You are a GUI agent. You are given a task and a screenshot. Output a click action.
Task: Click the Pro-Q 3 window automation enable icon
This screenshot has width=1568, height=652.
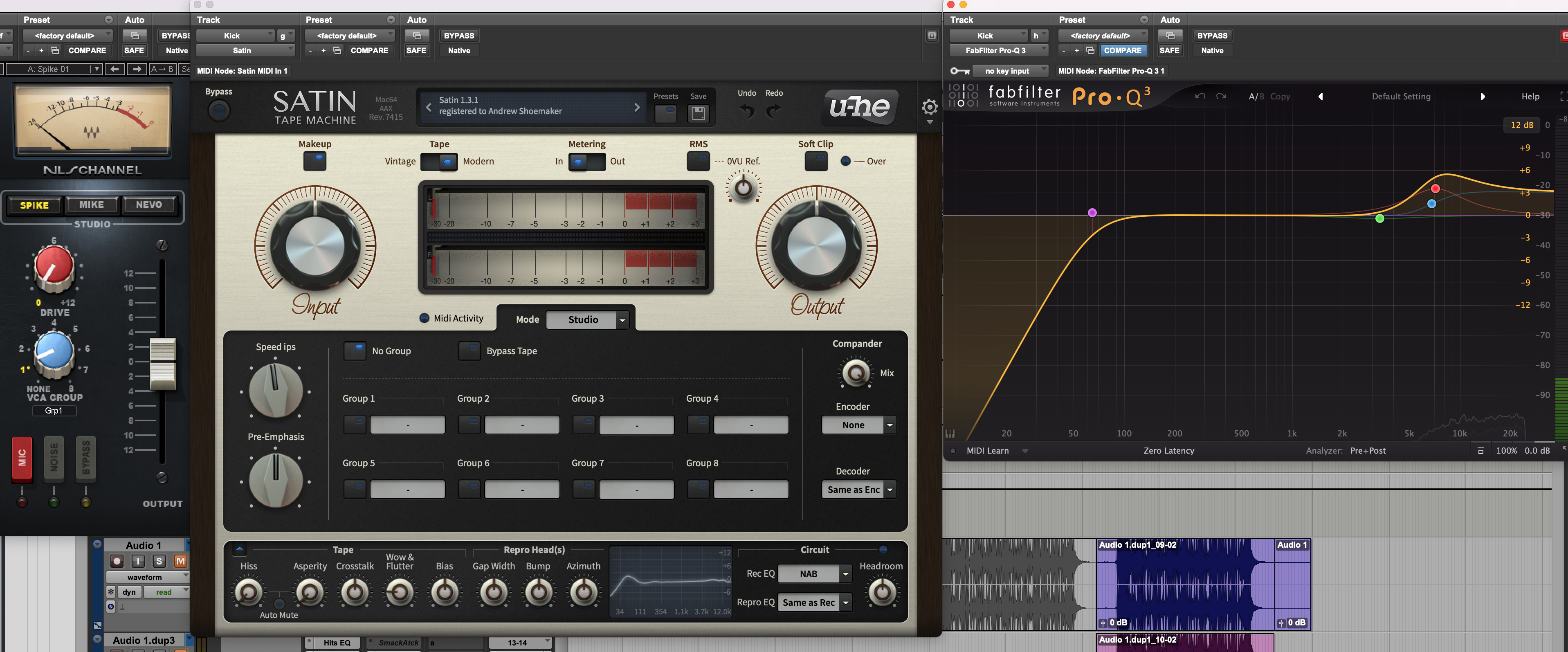(1170, 35)
